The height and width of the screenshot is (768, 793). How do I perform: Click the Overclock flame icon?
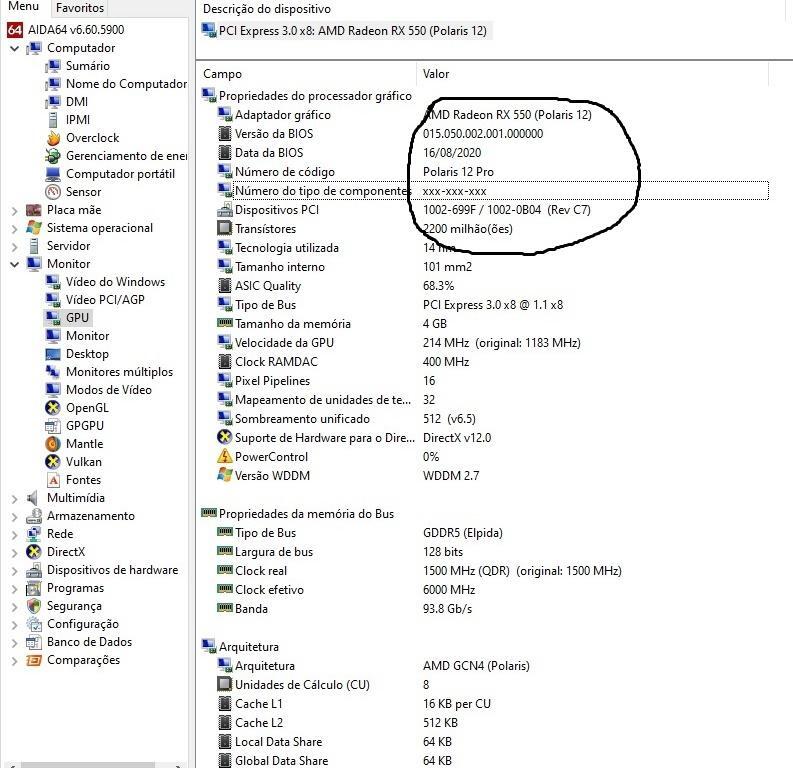pos(53,138)
